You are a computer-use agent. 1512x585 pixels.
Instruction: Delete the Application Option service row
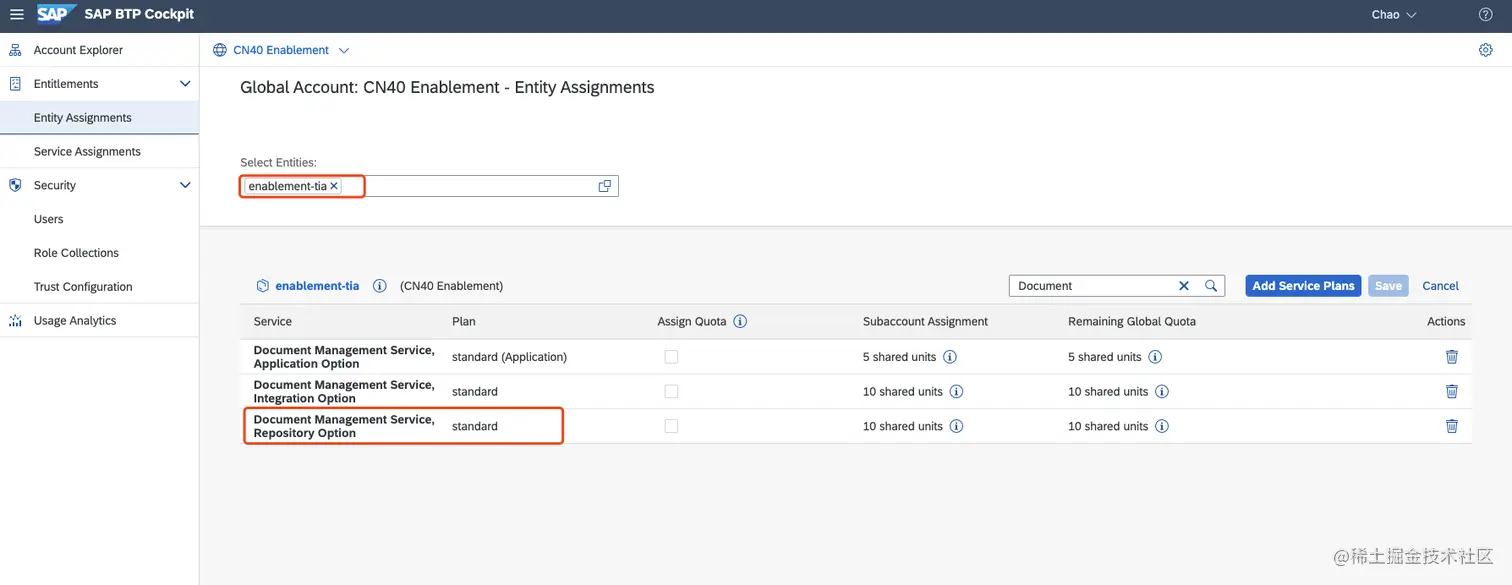1451,357
